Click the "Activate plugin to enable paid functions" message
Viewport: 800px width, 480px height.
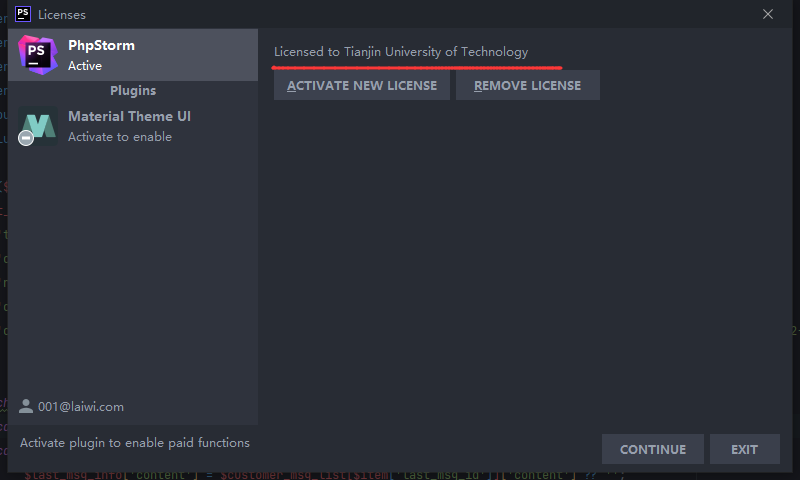click(x=135, y=442)
